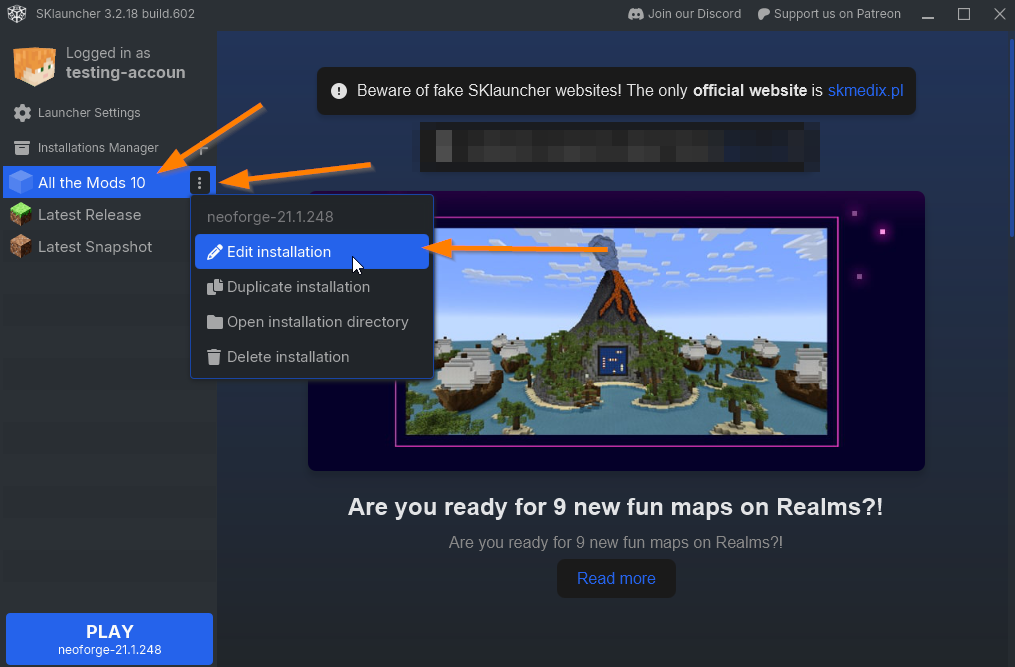Open Launcher Settings
The width and height of the screenshot is (1015, 667).
pos(89,113)
